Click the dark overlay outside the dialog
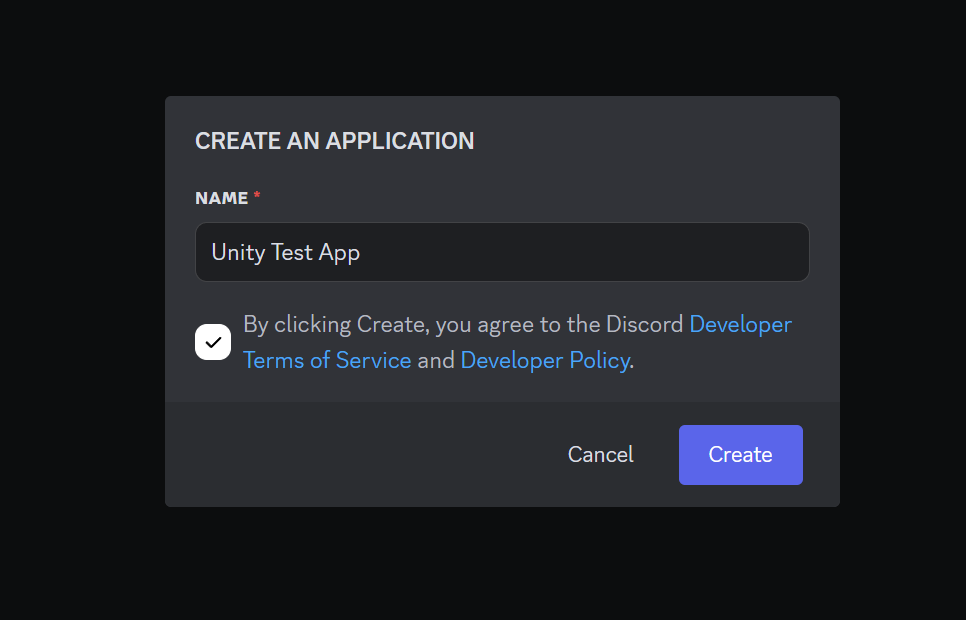Viewport: 966px width, 620px height. click(x=80, y=310)
